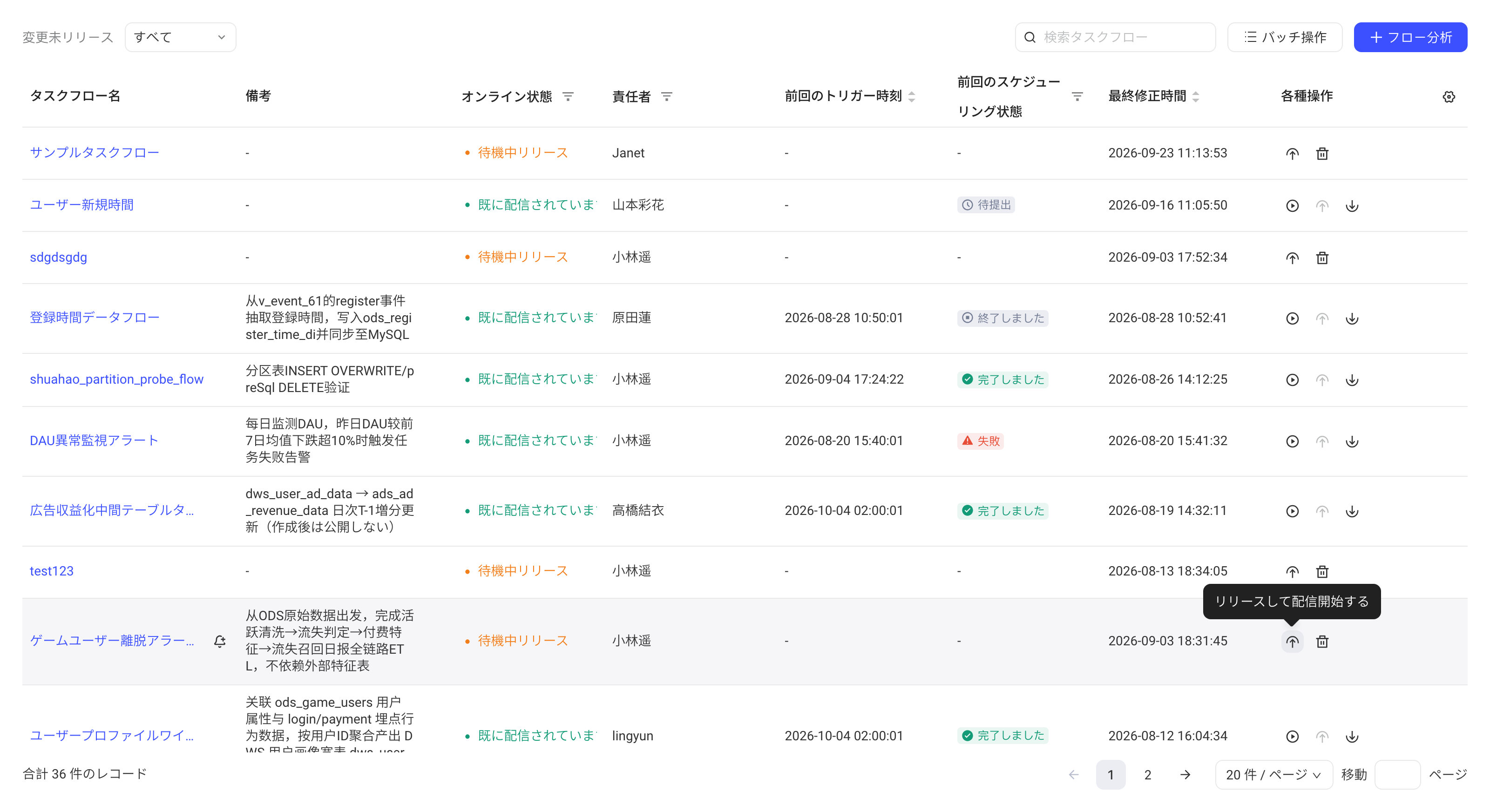Viewport: 1490px width, 812px height.
Task: Go to next page arrow
Action: [1185, 774]
